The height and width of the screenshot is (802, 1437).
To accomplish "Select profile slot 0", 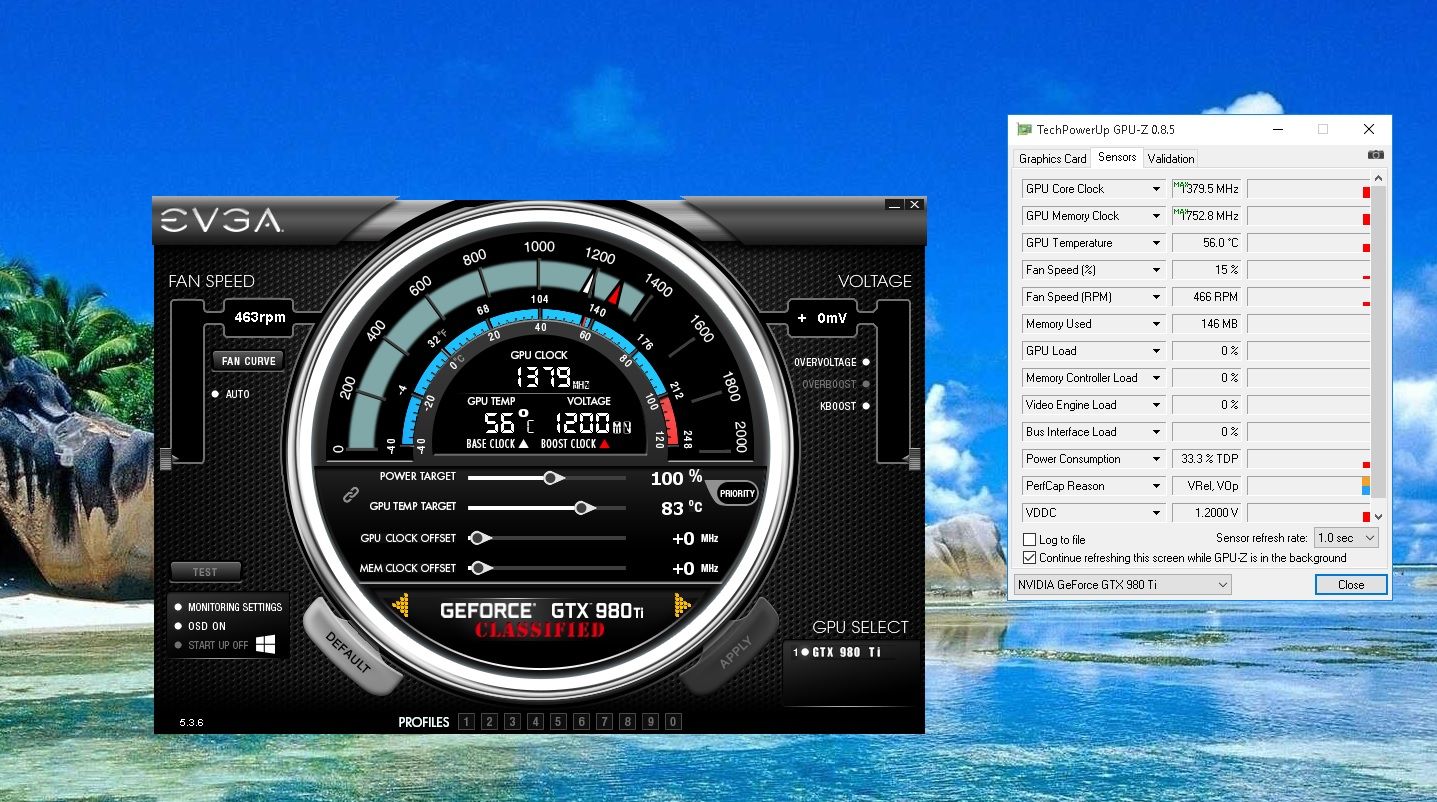I will [673, 722].
